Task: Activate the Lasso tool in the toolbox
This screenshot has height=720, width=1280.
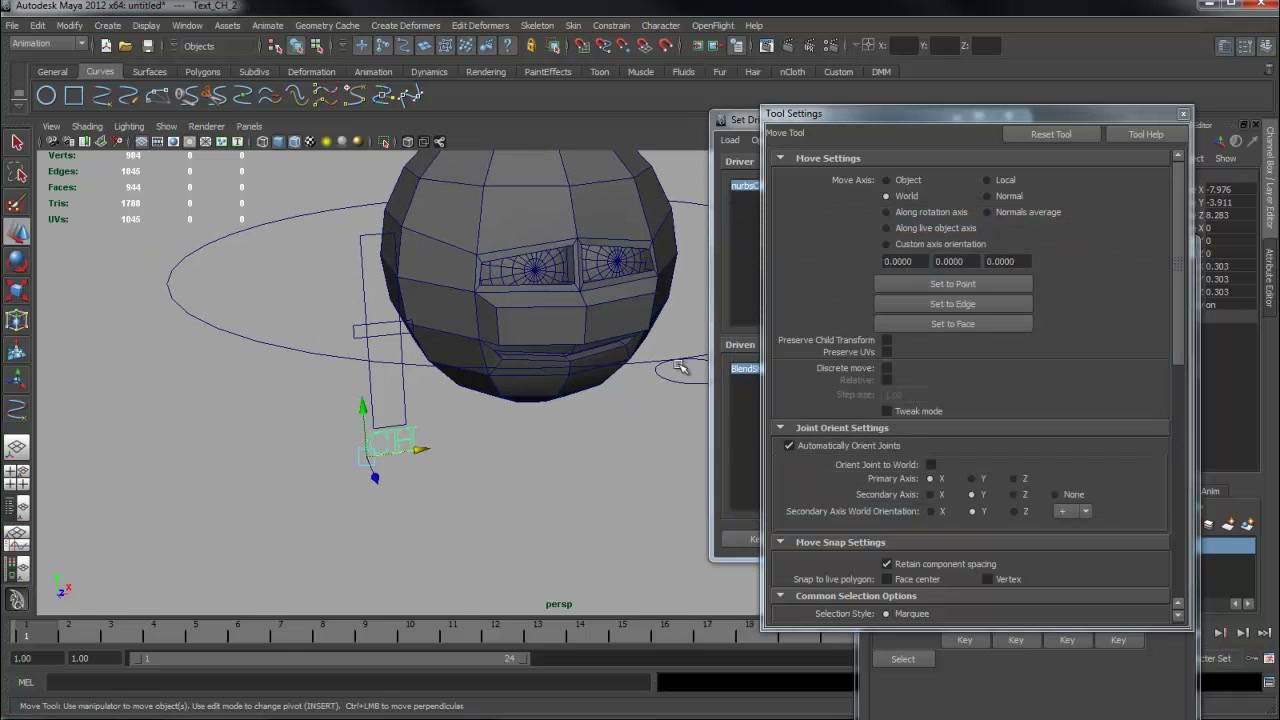Action: [x=17, y=173]
